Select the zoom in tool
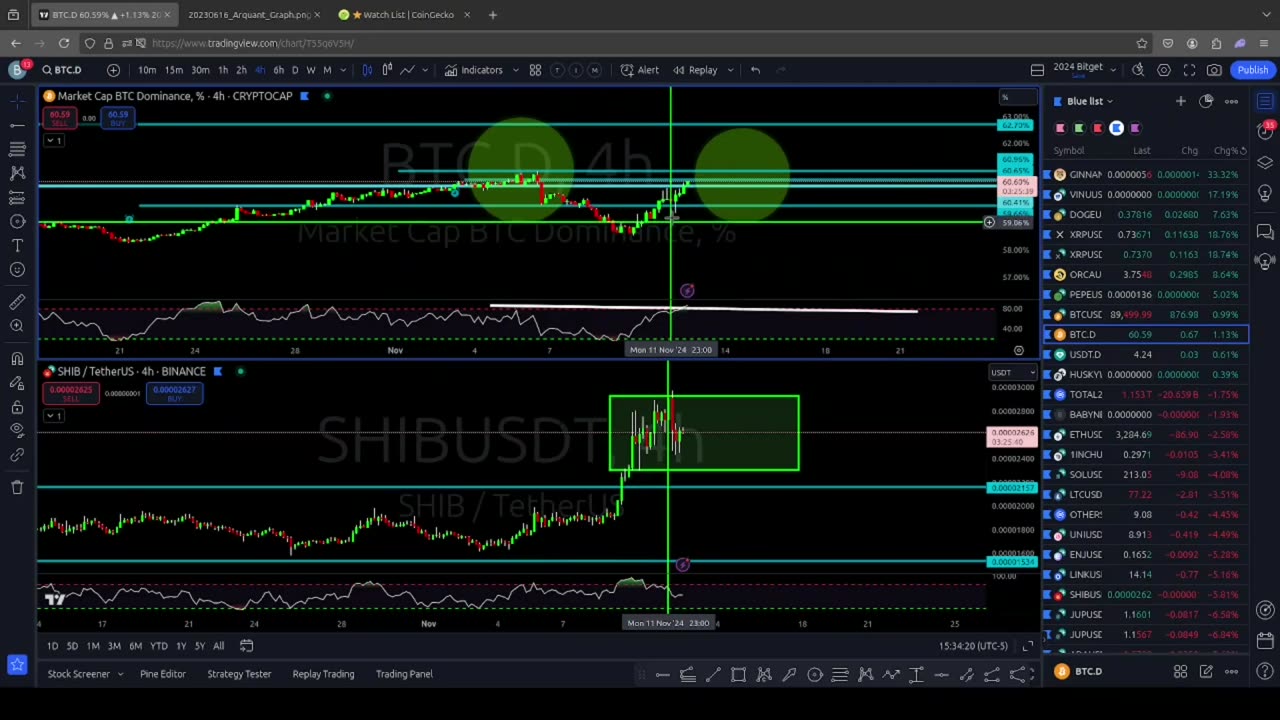 (17, 326)
